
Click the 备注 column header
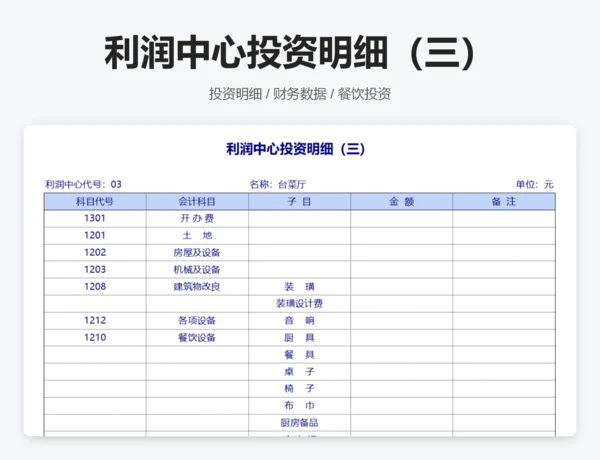point(504,202)
